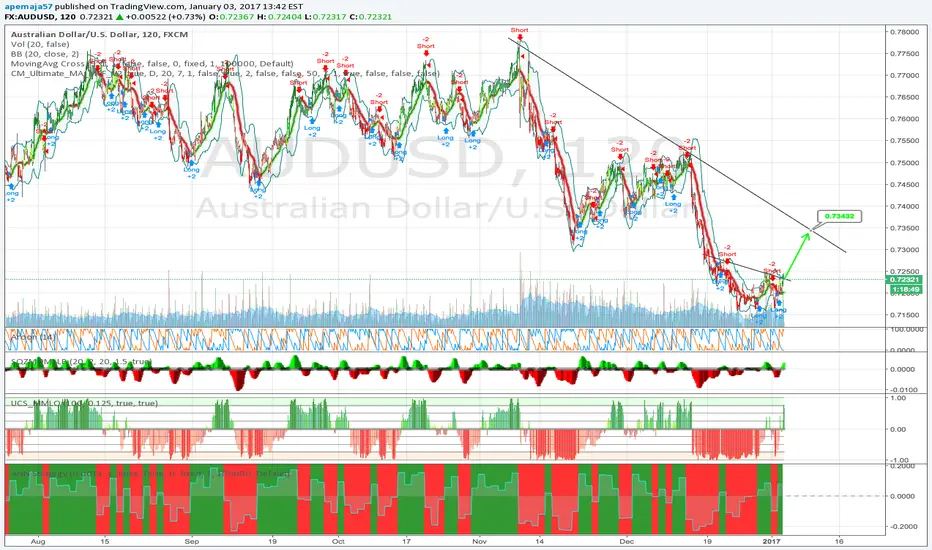
Task: Click the 0.74000 price axis label
Action: tap(903, 206)
